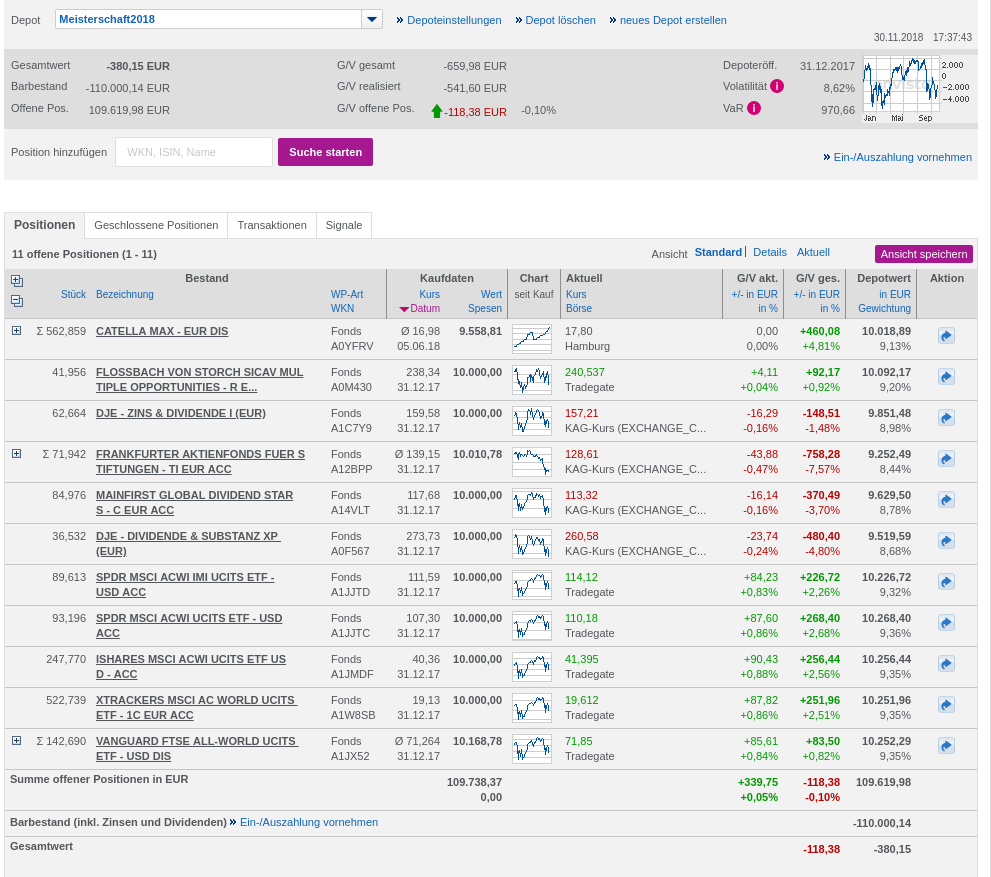Click action icon for VANGUARD FTSE ALL-WORLD row
This screenshot has height=877, width=991.
(946, 746)
